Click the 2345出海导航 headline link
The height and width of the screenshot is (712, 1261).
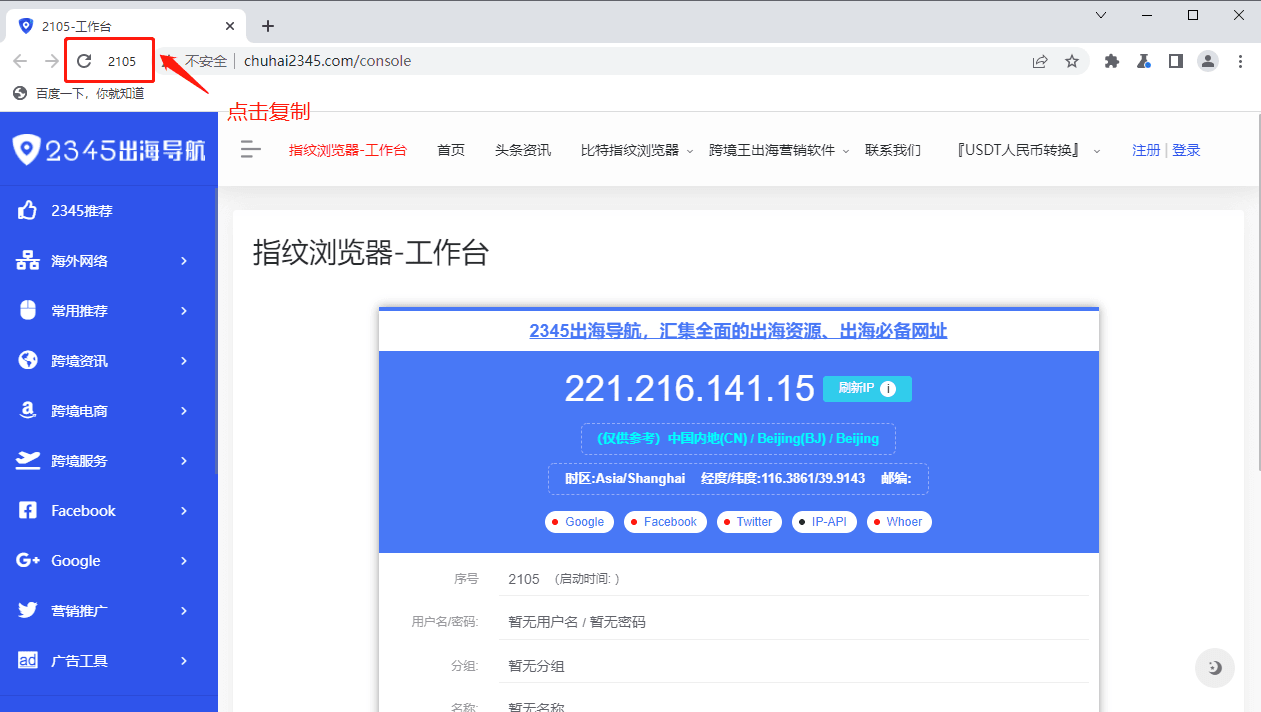coord(738,331)
